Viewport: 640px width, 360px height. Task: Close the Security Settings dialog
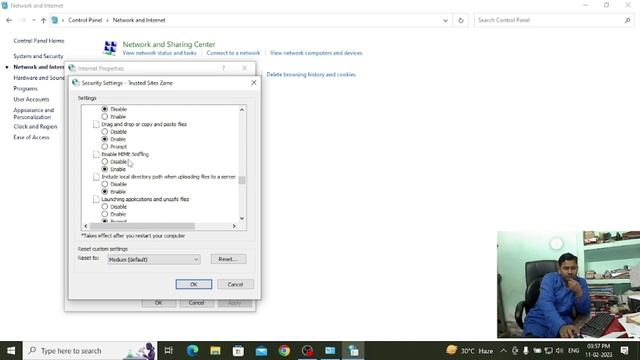coord(253,82)
